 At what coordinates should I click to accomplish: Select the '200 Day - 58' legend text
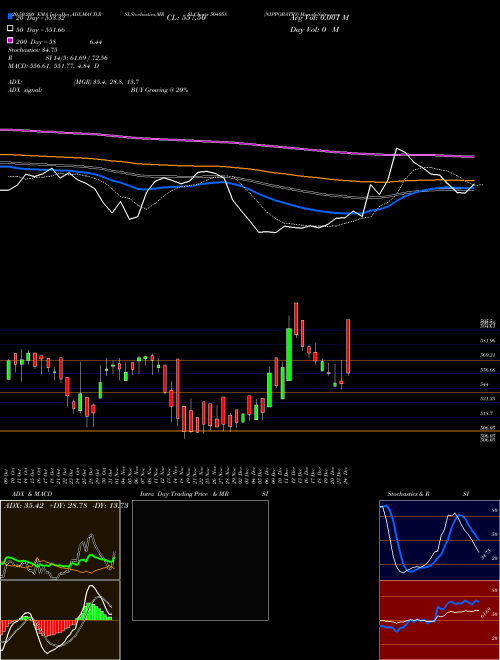click(36, 42)
